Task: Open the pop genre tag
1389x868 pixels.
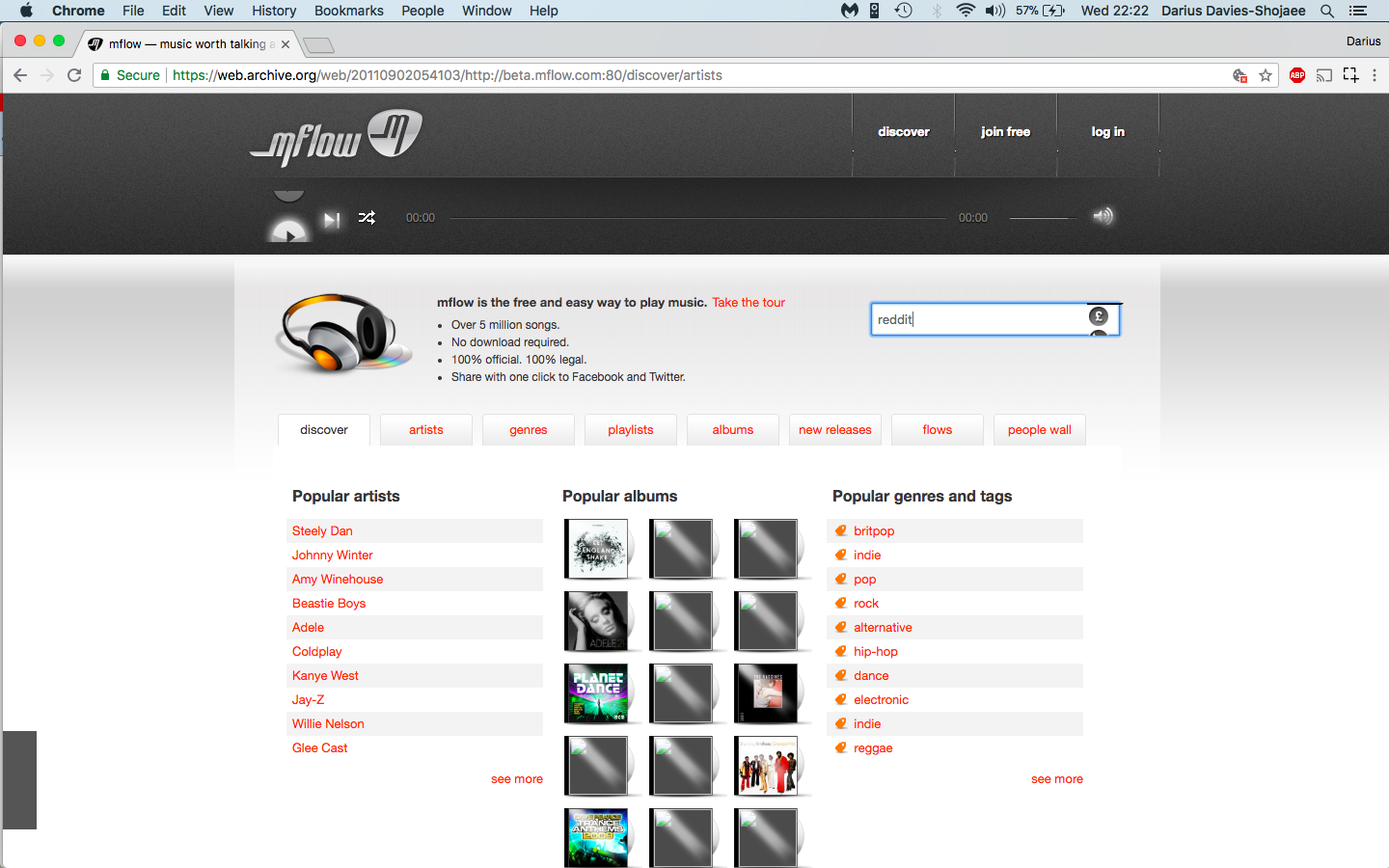Action: (864, 580)
